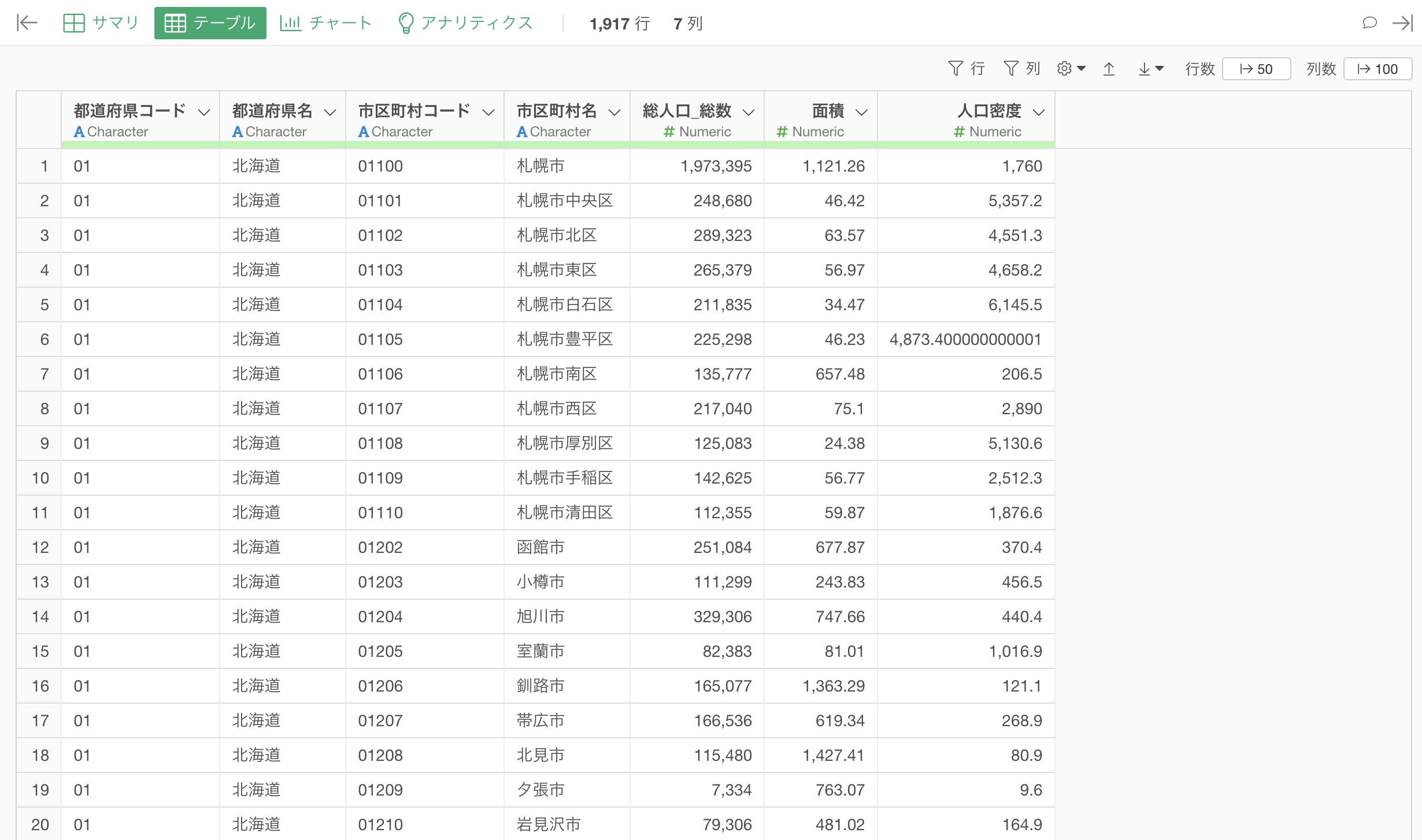This screenshot has width=1422, height=840.
Task: Edit the 列数 field showing 100
Action: (1377, 69)
